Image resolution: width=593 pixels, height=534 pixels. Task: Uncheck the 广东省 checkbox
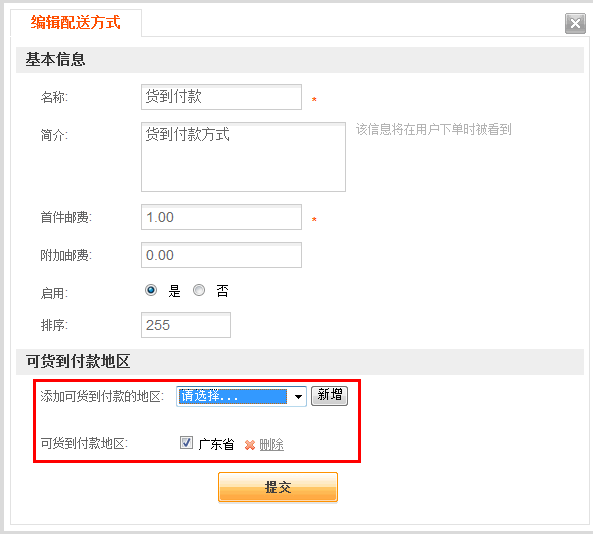[186, 442]
